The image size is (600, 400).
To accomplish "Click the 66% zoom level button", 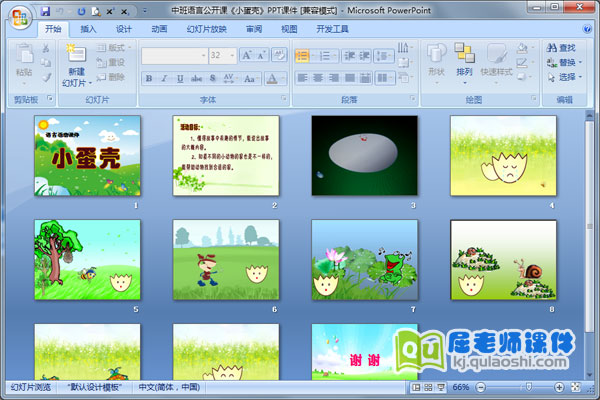I will [461, 387].
